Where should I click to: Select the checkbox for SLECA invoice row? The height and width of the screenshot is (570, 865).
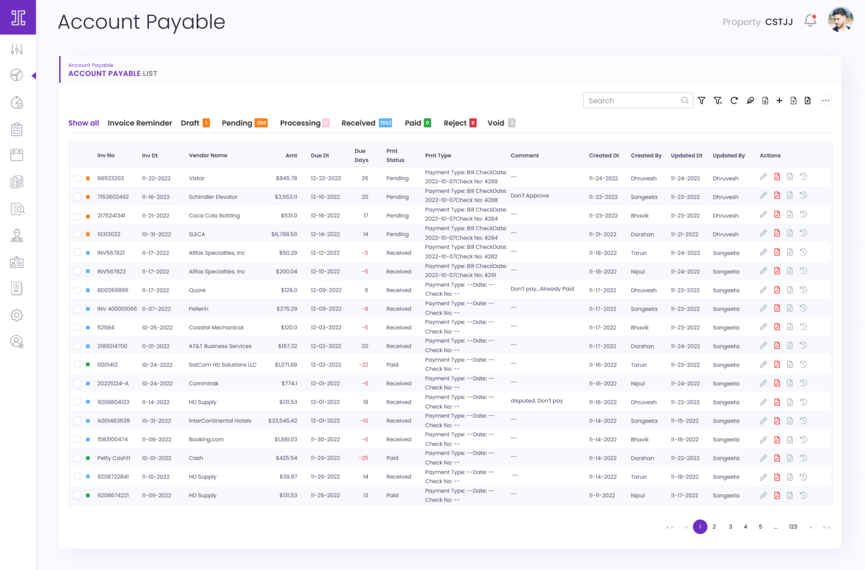pyautogui.click(x=77, y=234)
